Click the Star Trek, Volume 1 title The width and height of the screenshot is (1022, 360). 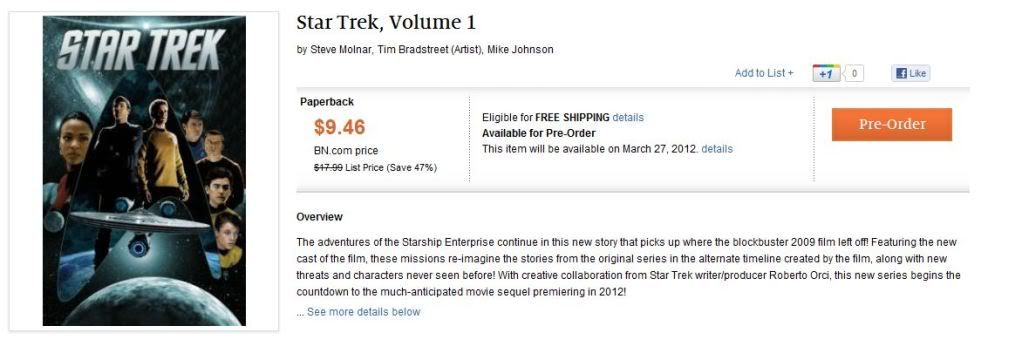point(386,23)
